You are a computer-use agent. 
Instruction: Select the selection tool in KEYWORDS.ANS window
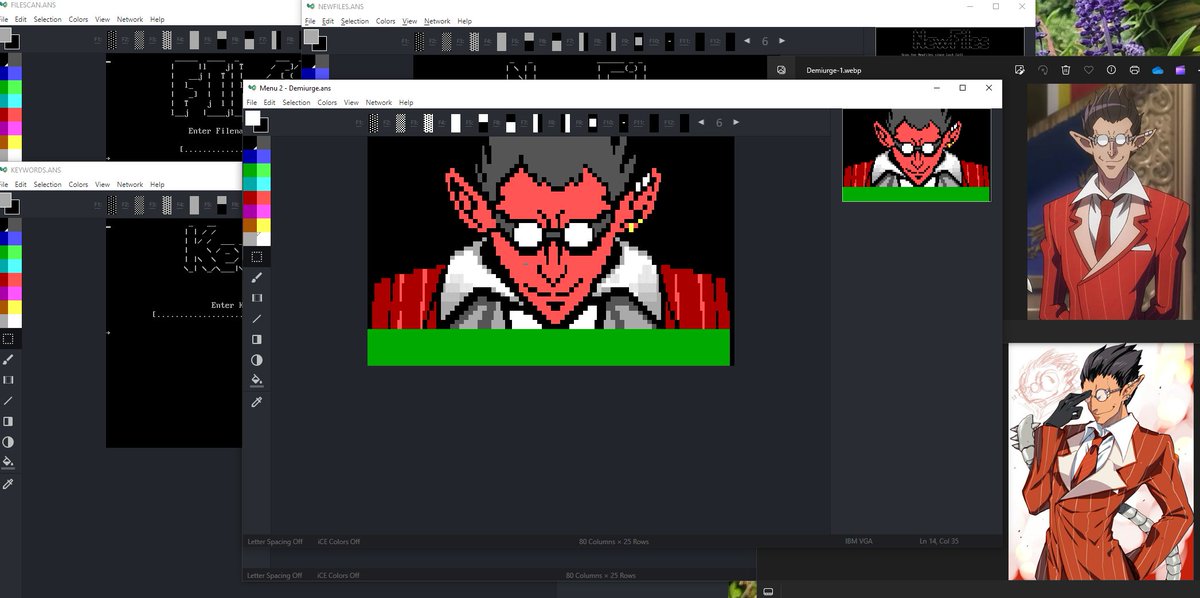[x=8, y=339]
